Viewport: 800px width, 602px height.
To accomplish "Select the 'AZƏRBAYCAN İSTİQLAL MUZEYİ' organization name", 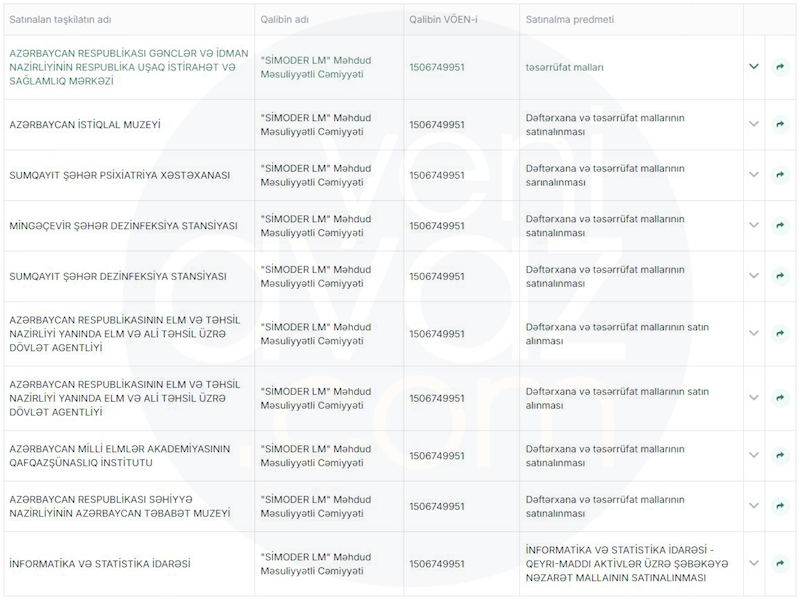I will click(x=85, y=124).
